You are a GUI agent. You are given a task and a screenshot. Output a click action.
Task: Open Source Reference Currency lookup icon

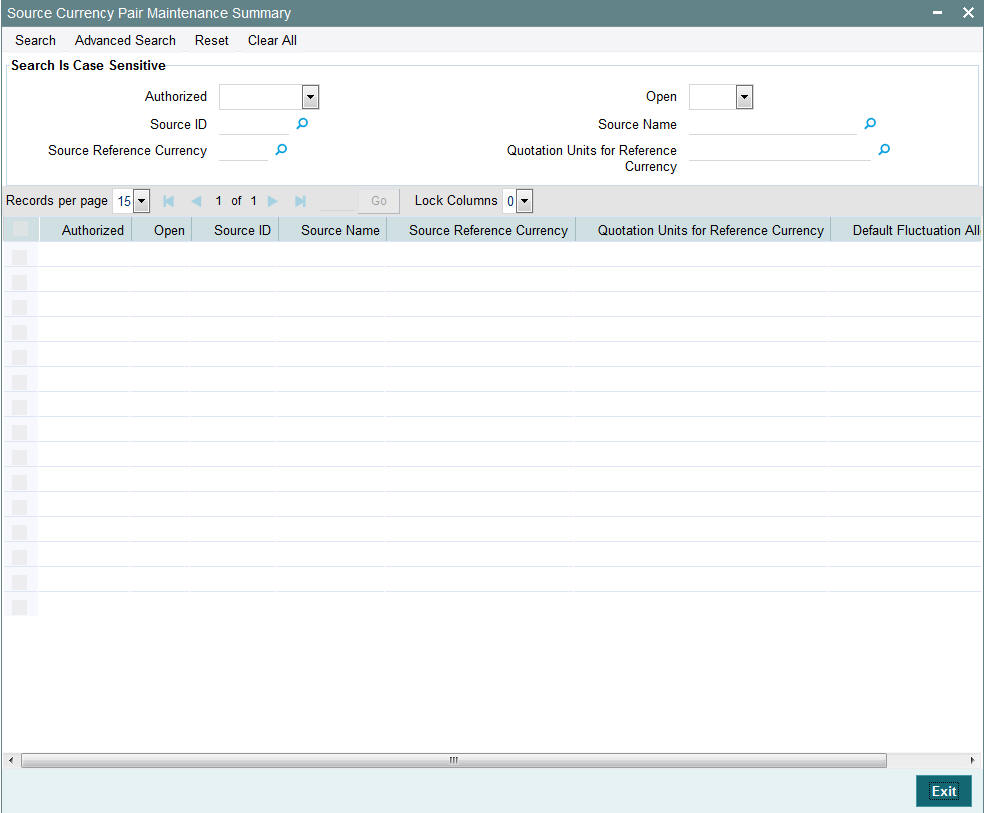pos(281,149)
